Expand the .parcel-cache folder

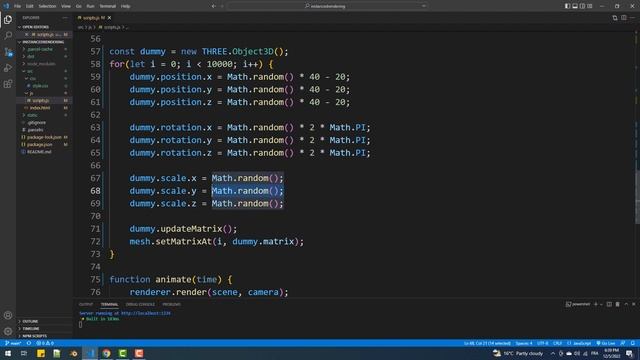pyautogui.click(x=40, y=49)
